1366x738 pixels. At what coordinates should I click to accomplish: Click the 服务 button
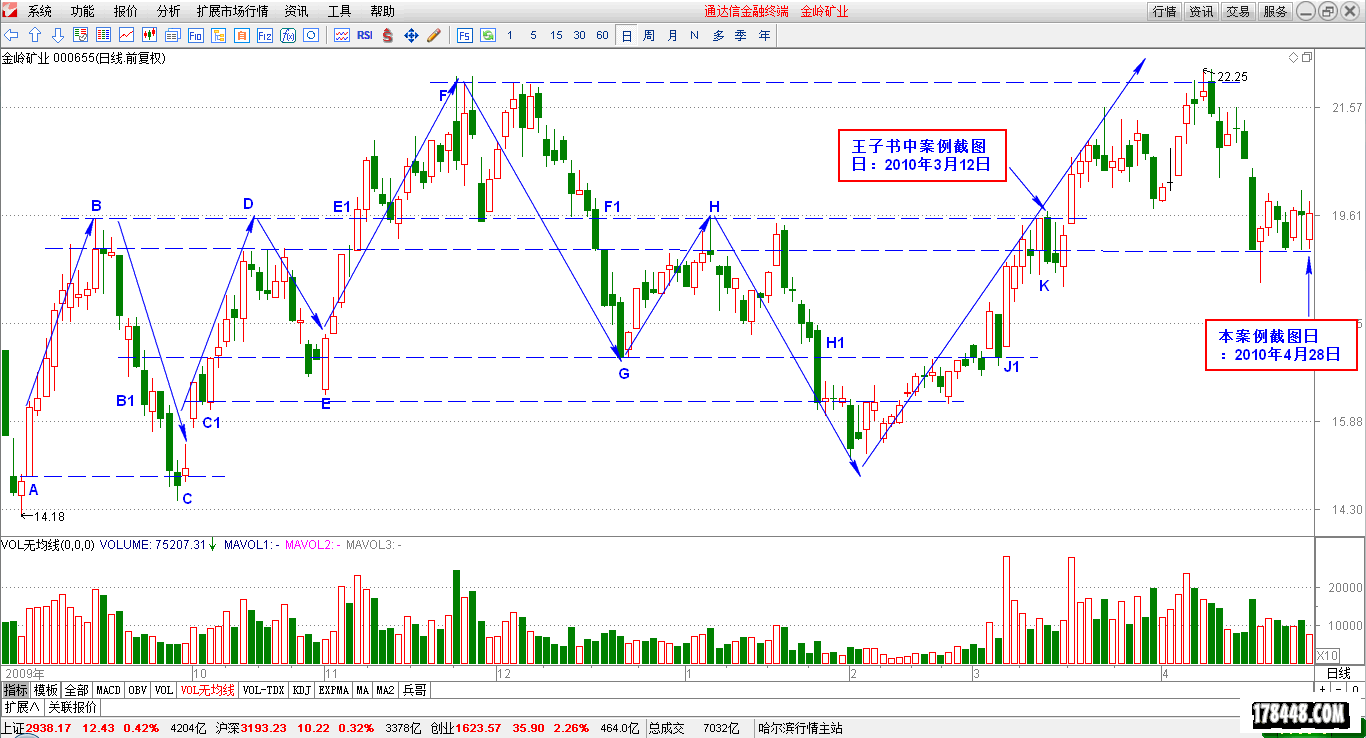coord(1275,11)
